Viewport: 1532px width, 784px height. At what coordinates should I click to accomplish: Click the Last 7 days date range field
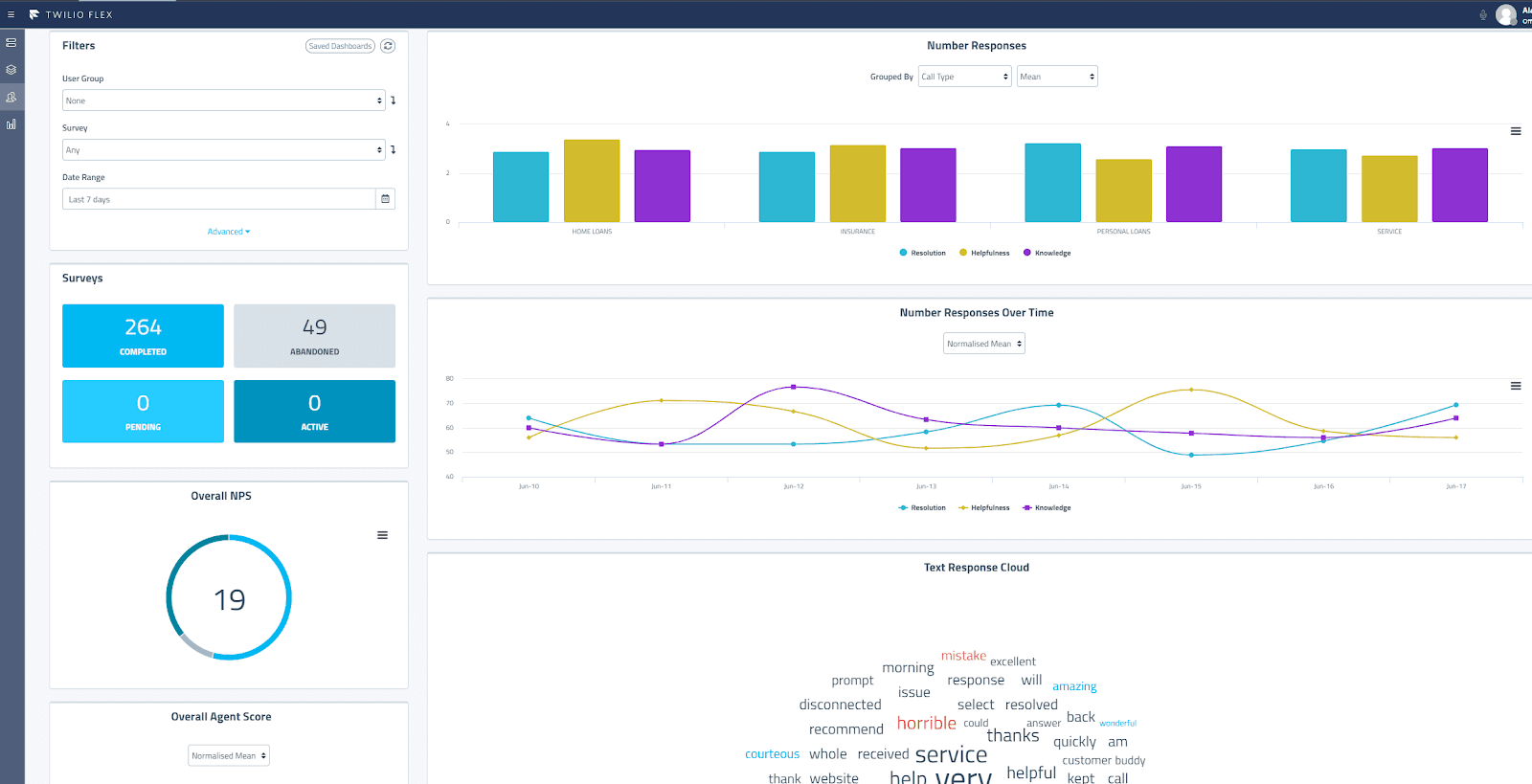coord(218,199)
